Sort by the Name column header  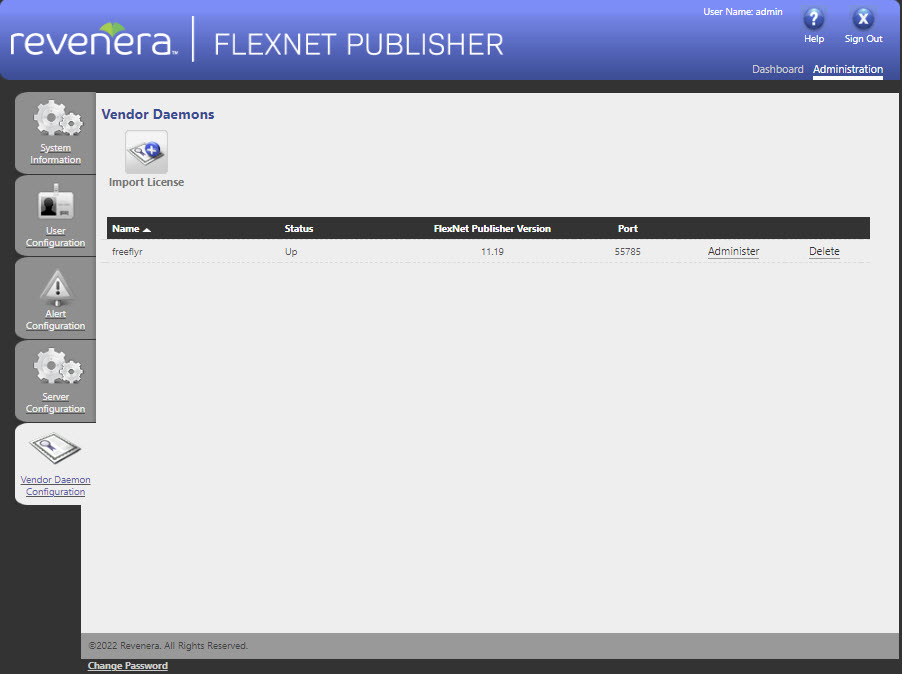pos(131,229)
